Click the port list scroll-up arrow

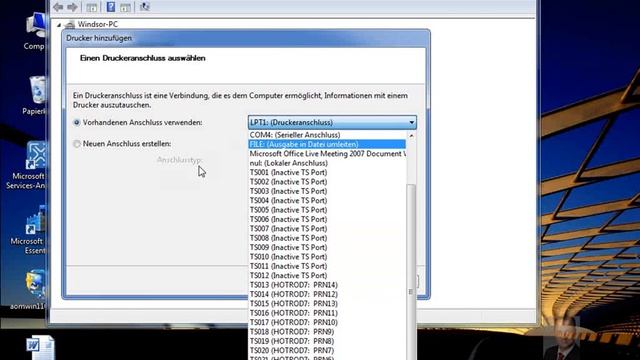pos(411,136)
